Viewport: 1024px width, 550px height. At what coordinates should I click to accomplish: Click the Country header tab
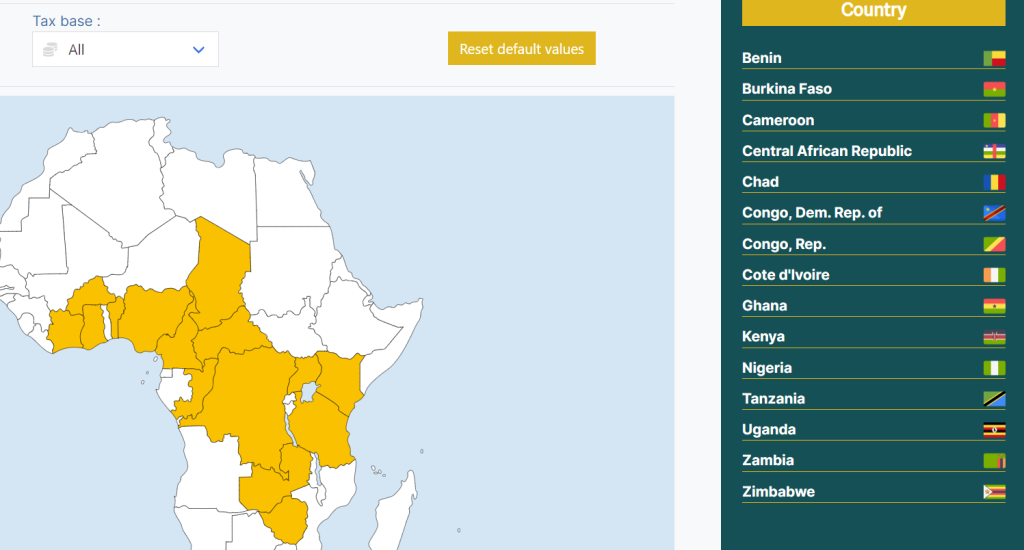coord(873,11)
